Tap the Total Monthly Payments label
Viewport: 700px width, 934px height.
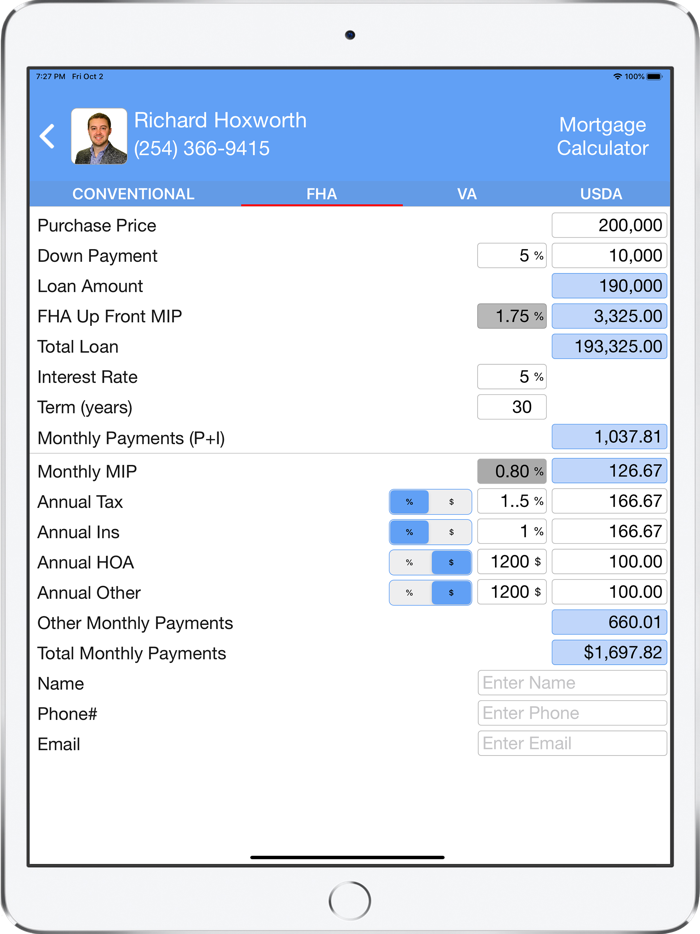point(132,653)
